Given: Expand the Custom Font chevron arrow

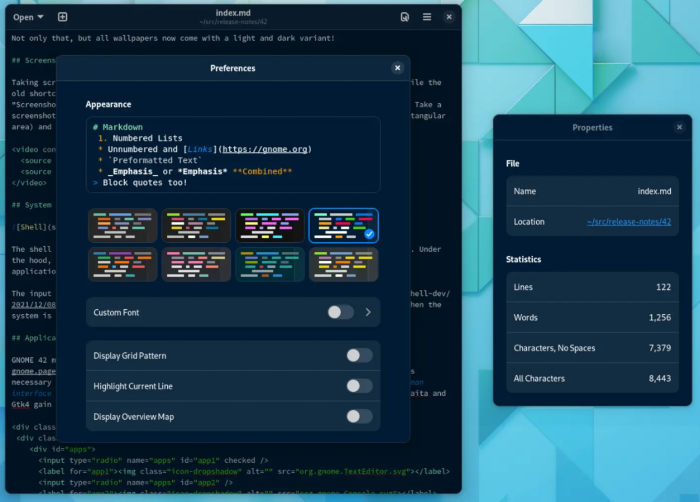Looking at the screenshot, I should (x=368, y=312).
